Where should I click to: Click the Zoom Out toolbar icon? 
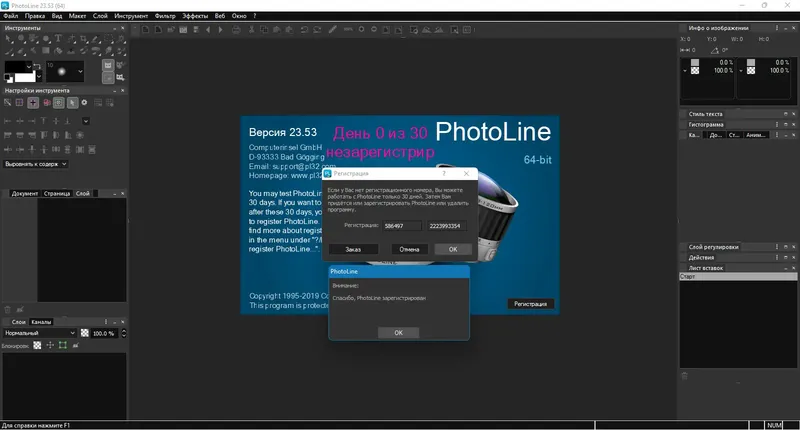374,29
